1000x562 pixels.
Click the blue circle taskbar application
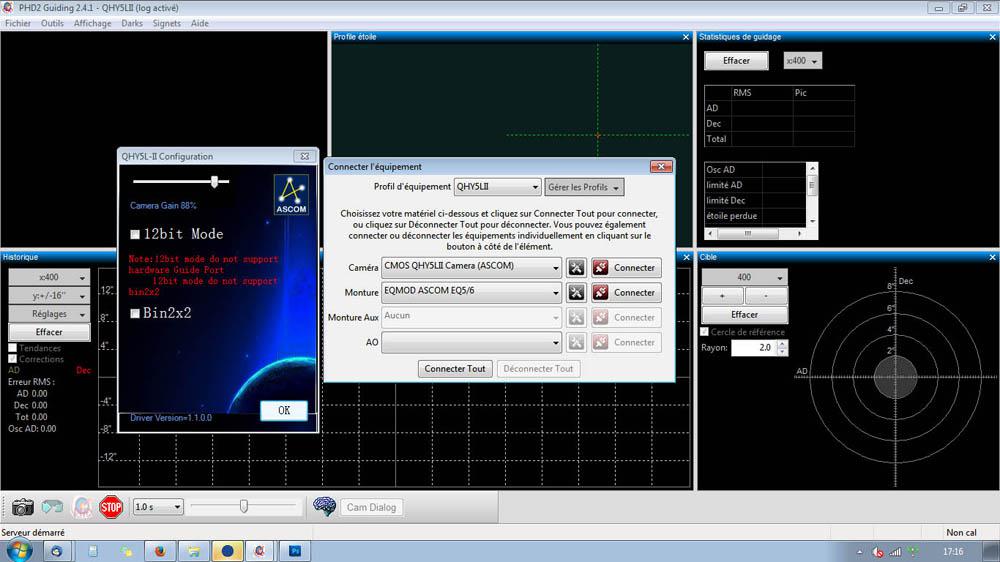[227, 551]
